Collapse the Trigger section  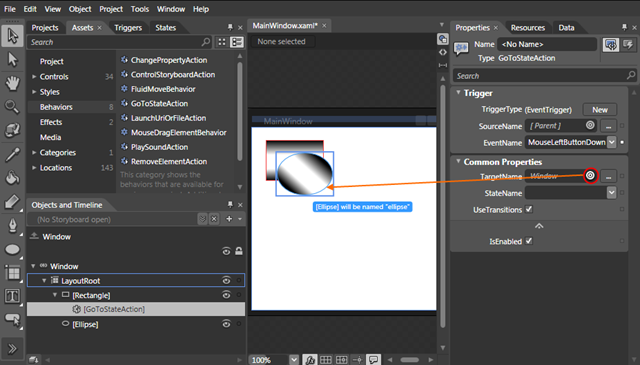click(458, 93)
